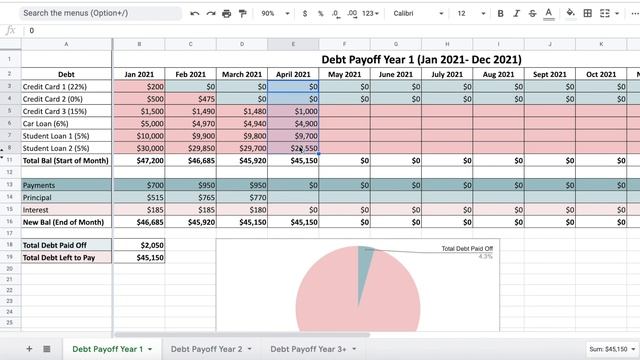This screenshot has height=360, width=640.
Task: Open Debt Payoff Year 2 tab arrow menu
Action: pos(249,349)
